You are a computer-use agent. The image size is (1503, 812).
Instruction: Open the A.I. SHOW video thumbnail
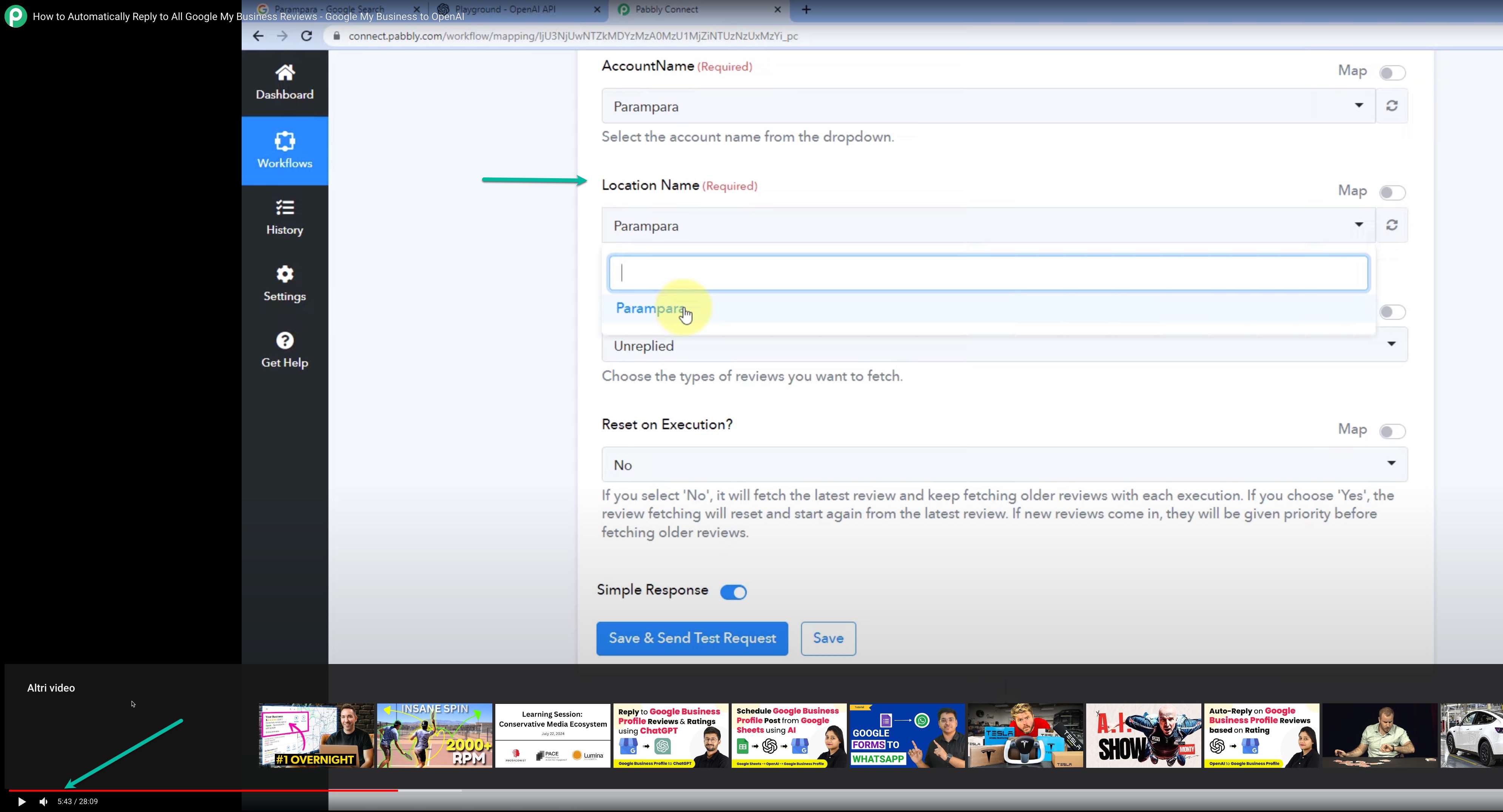tap(1144, 736)
